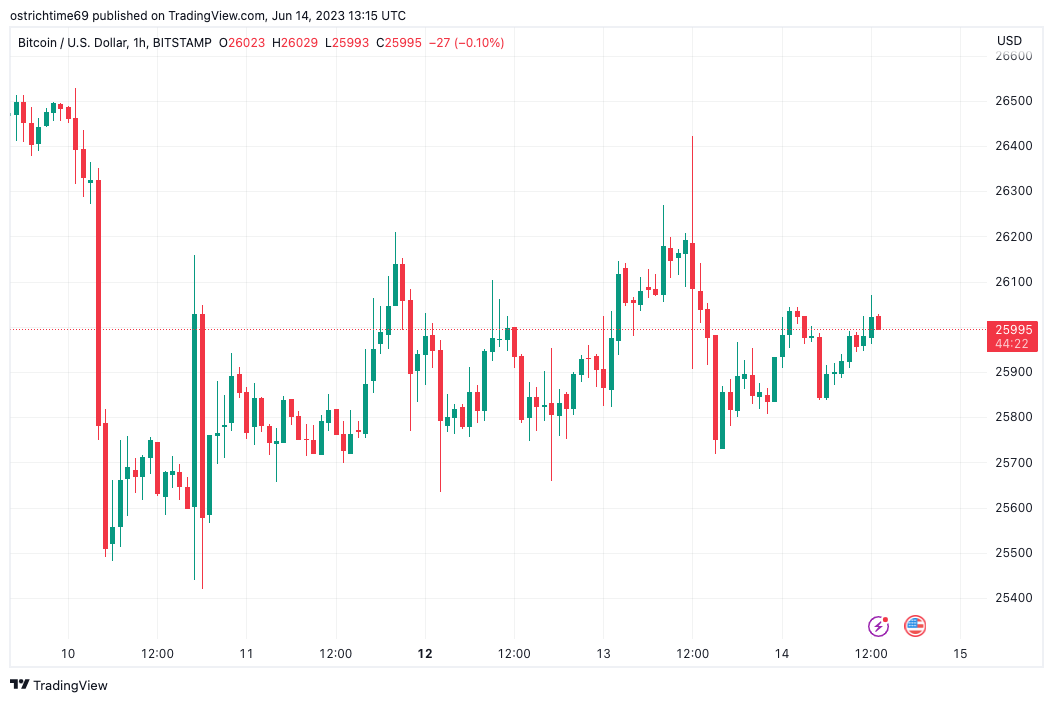
Task: Click the USD currency label
Action: [x=1009, y=41]
